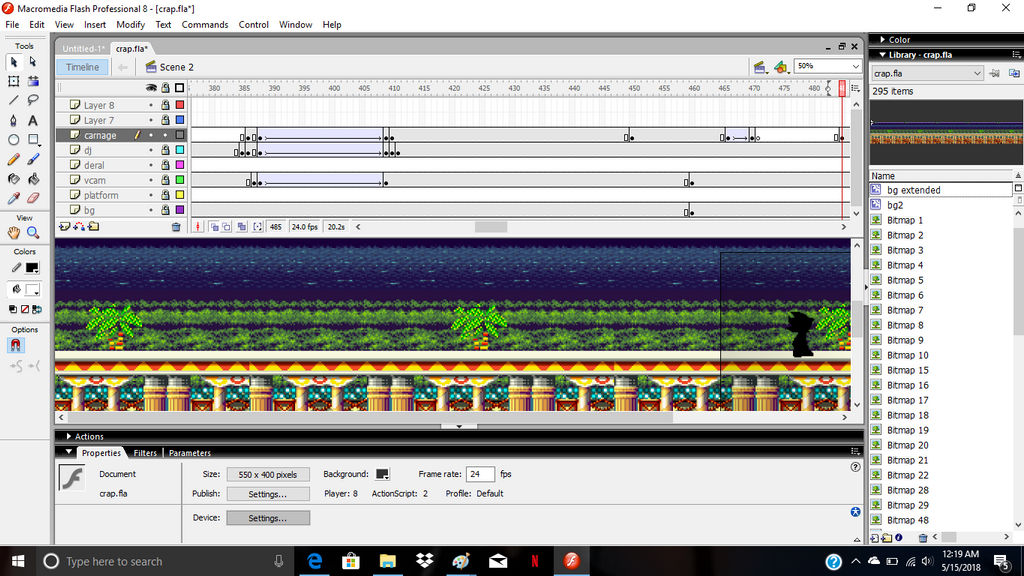Open the Commands menu
1024x576 pixels.
pyautogui.click(x=204, y=25)
